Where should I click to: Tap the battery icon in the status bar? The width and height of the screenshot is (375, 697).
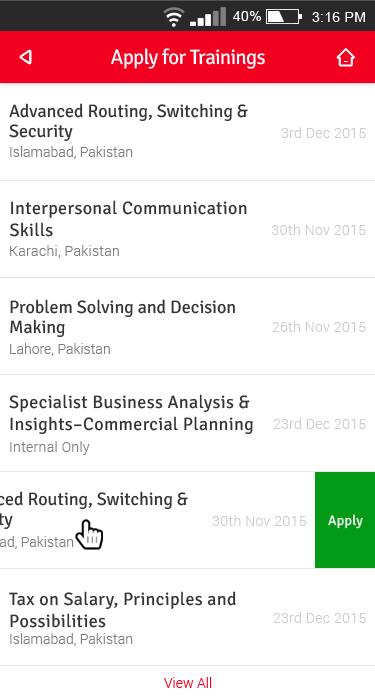(284, 17)
